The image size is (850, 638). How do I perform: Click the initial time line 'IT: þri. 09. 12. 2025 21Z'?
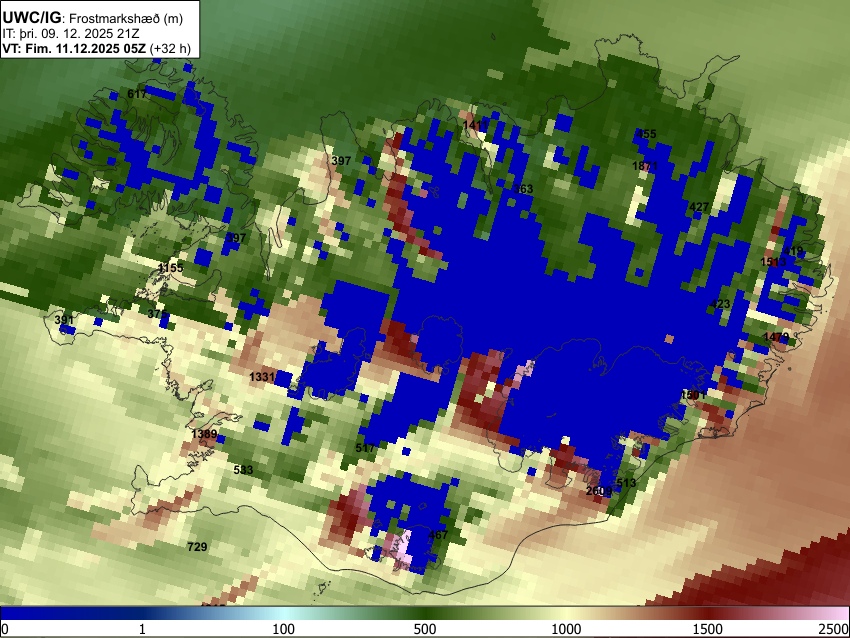pyautogui.click(x=70, y=34)
